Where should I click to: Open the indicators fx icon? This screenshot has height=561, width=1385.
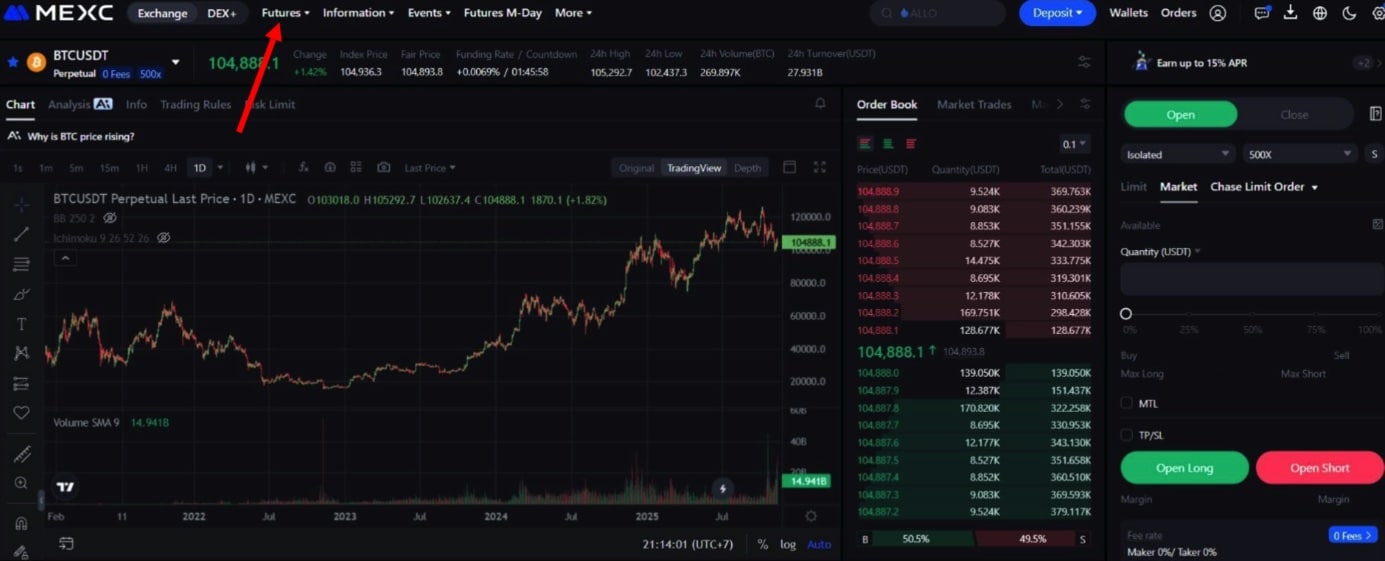click(x=304, y=168)
